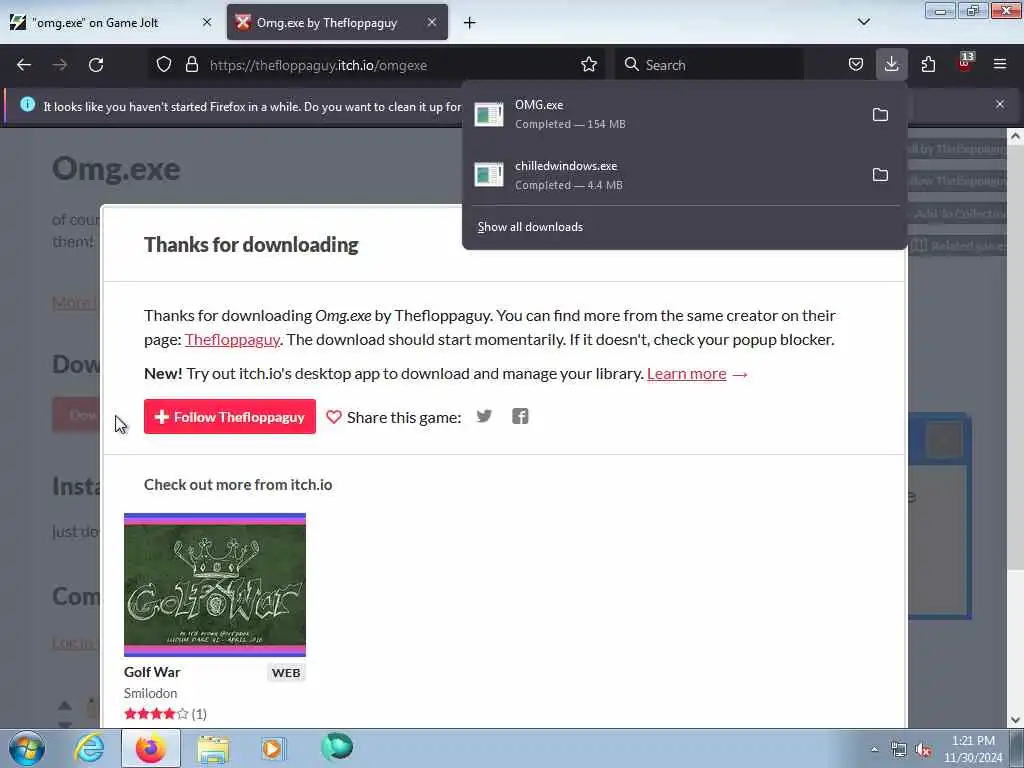Select the Omg.exe by Thefloppaguy tab

337,22
